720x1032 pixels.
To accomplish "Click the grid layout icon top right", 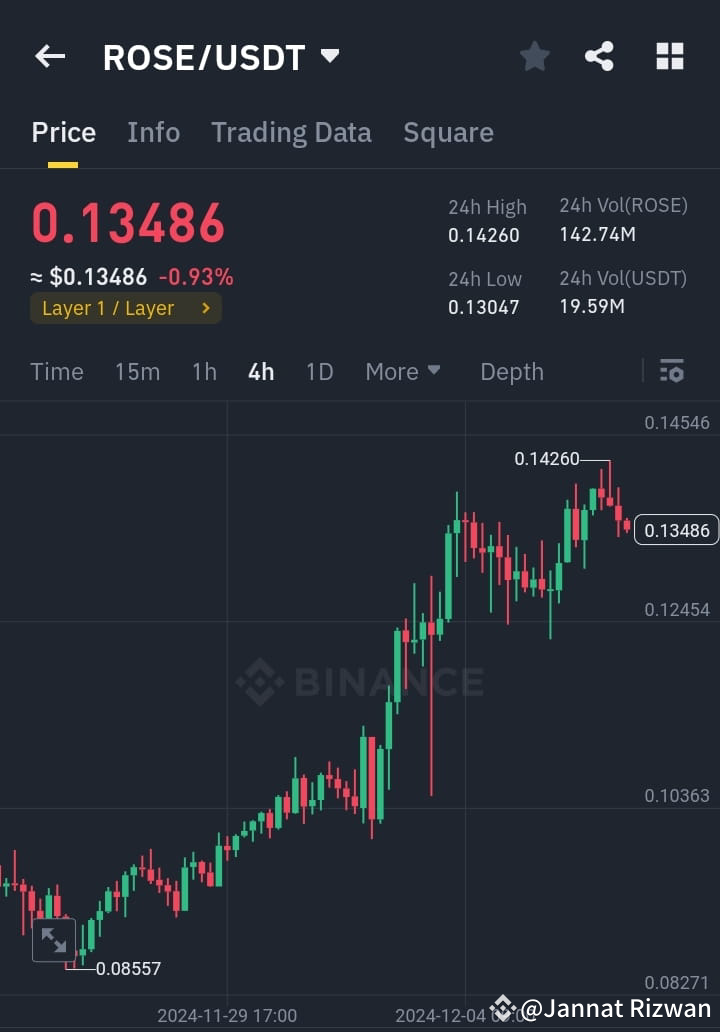I will tap(668, 57).
